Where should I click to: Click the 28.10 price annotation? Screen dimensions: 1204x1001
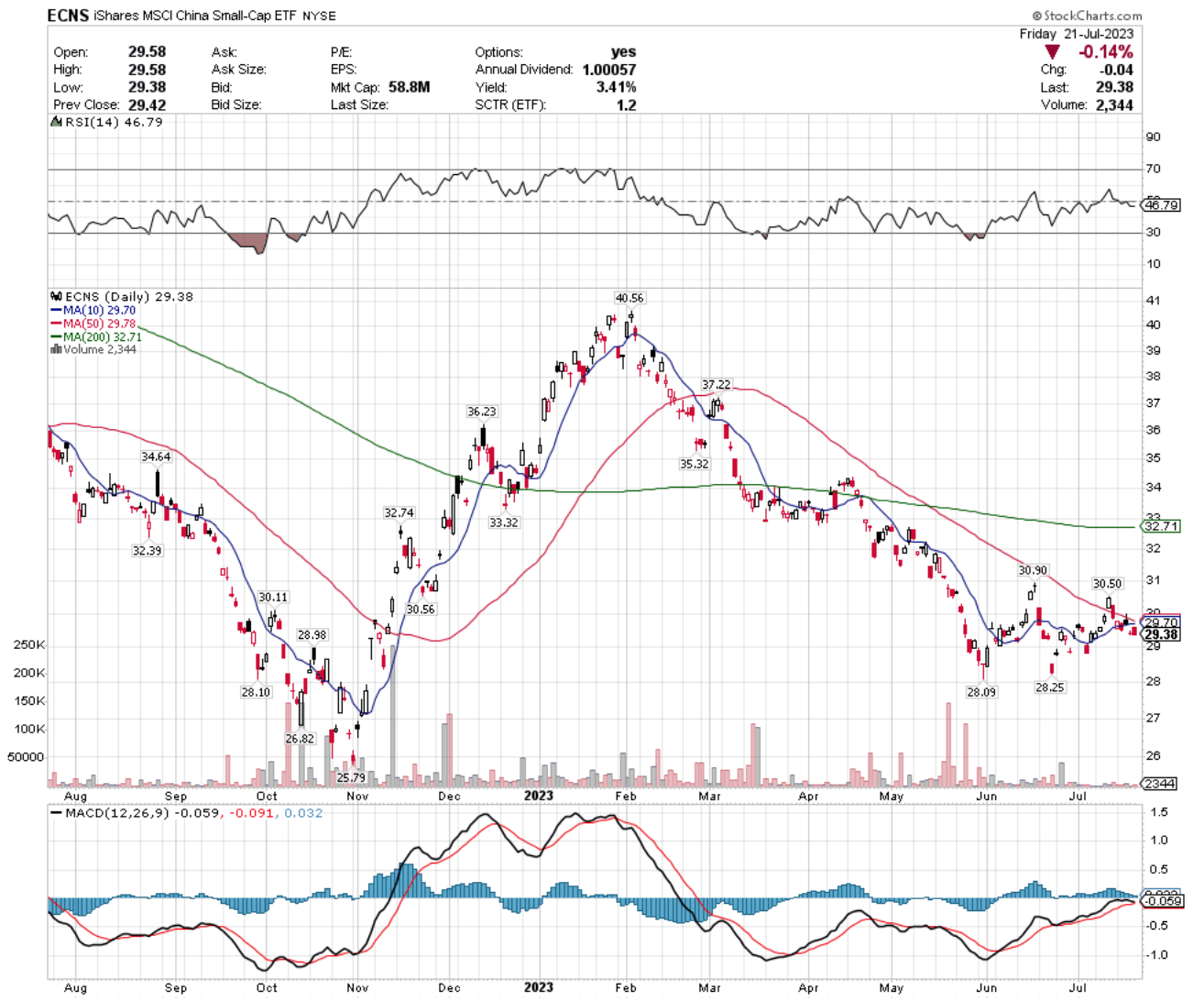[x=256, y=692]
